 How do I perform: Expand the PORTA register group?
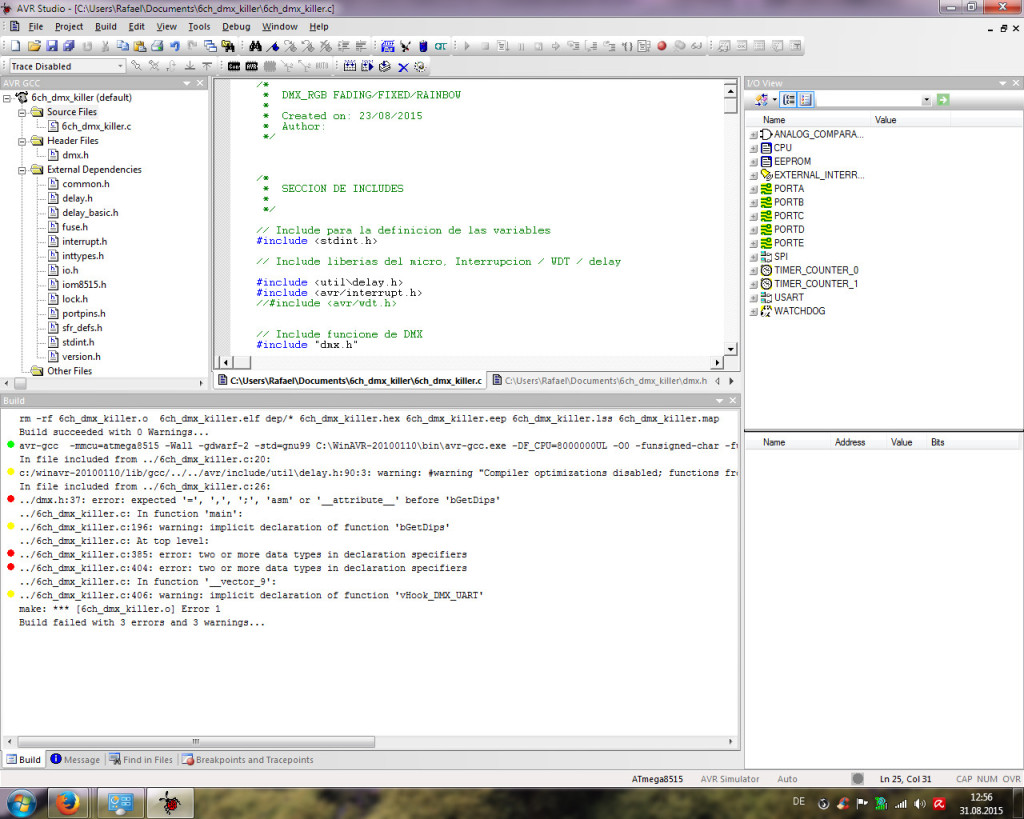click(x=753, y=189)
